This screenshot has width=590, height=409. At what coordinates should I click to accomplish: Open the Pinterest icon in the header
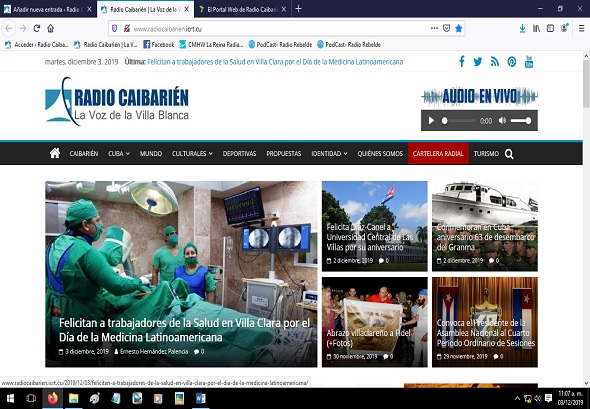(512, 62)
